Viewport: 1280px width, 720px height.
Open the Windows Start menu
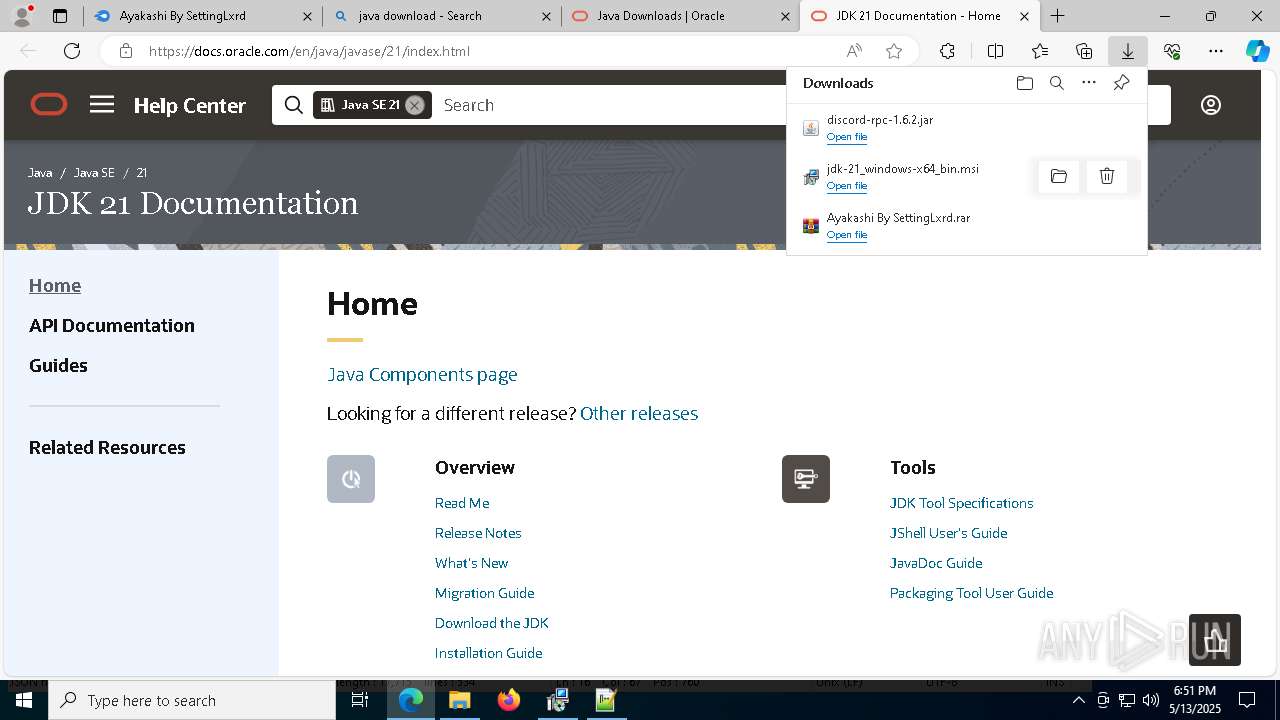point(24,700)
